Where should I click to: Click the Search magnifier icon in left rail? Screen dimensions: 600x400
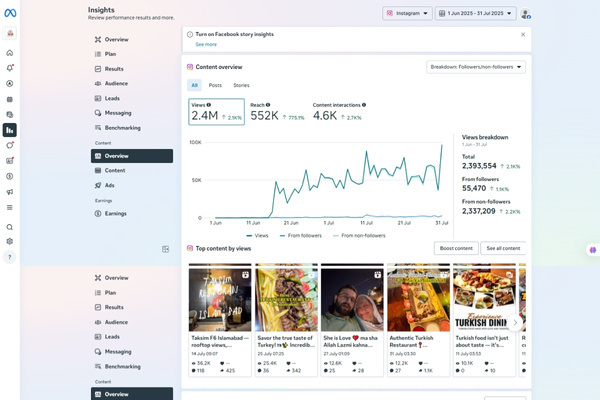[10, 227]
